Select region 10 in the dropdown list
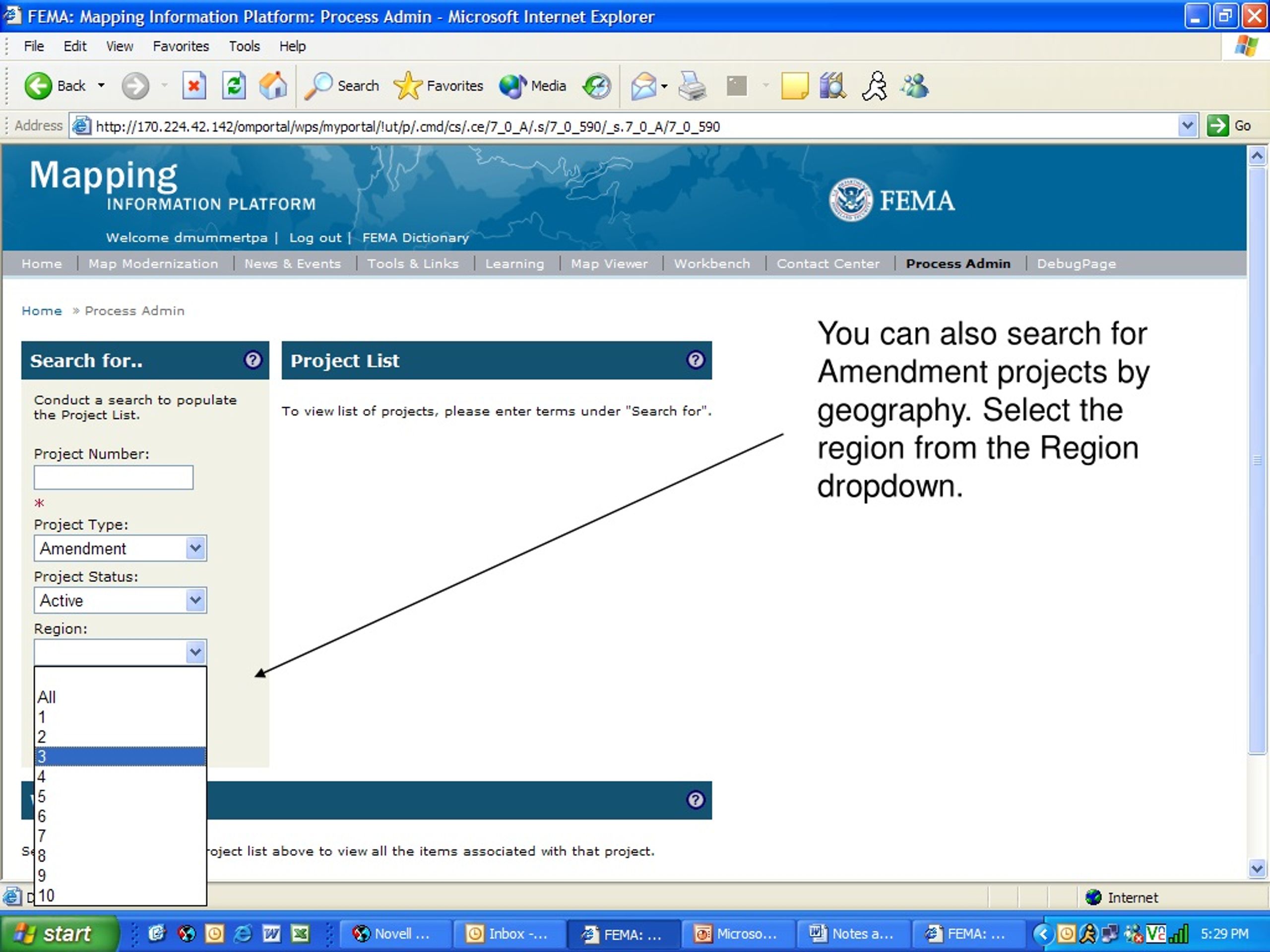Viewport: 1270px width, 952px height. click(x=120, y=895)
